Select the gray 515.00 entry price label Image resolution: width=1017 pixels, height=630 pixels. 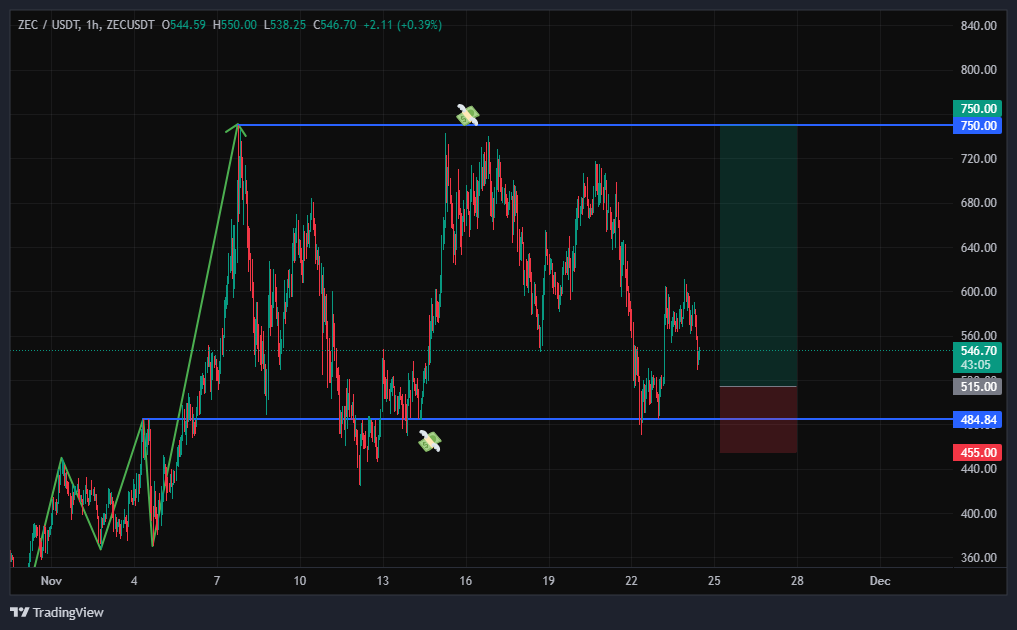978,386
